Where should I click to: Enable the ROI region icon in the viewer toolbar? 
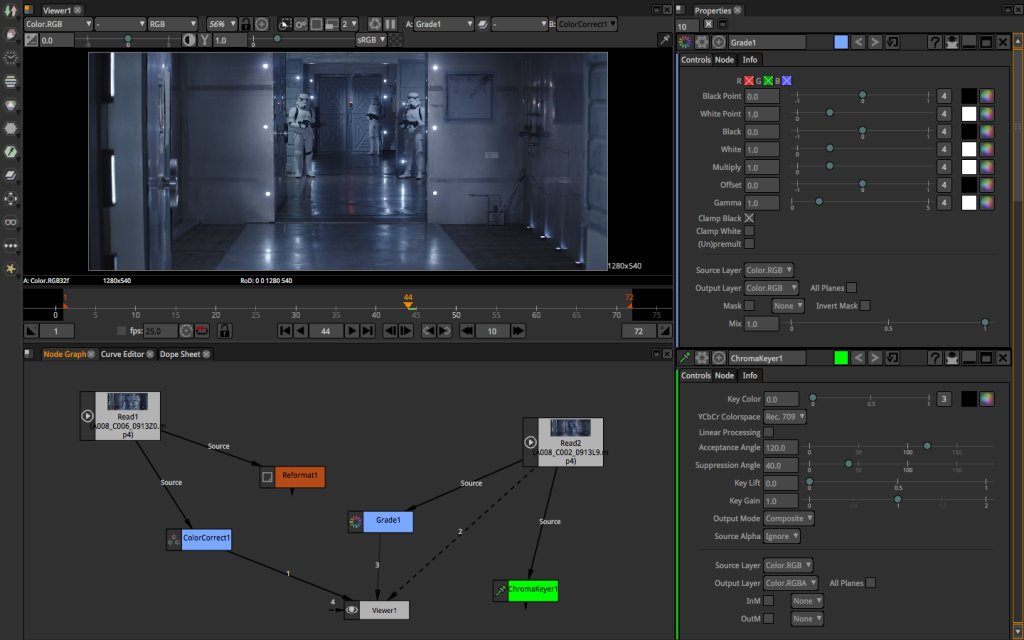tap(285, 23)
